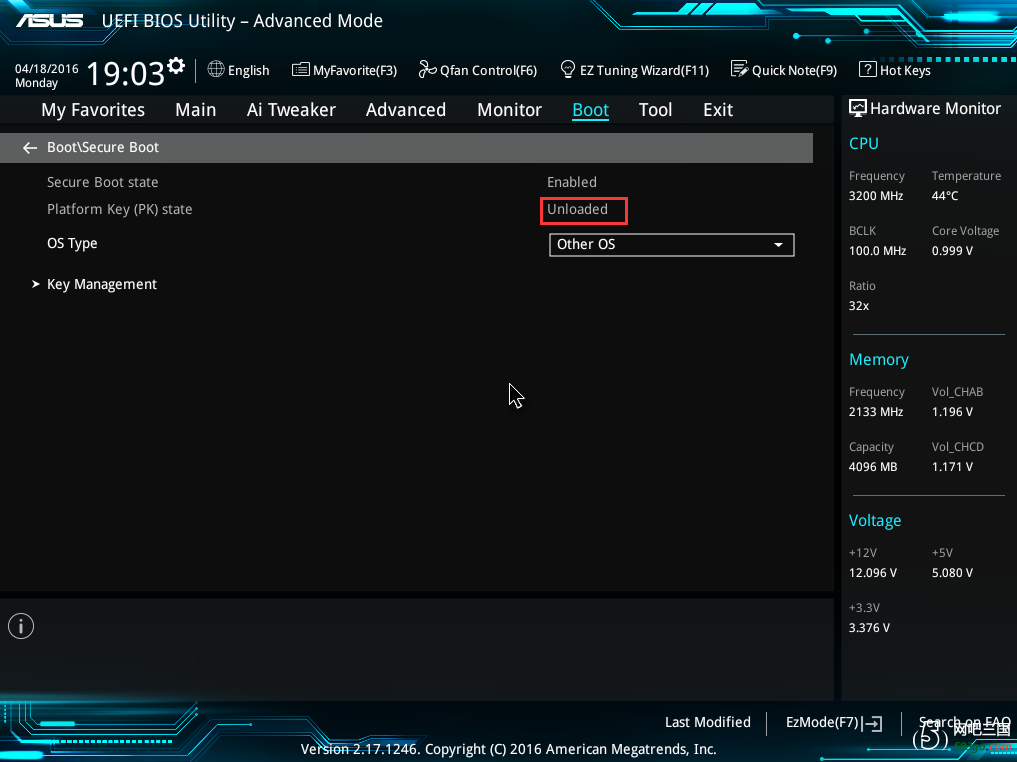This screenshot has height=762, width=1017.
Task: Click the 19:03 clock display
Action: click(125, 73)
